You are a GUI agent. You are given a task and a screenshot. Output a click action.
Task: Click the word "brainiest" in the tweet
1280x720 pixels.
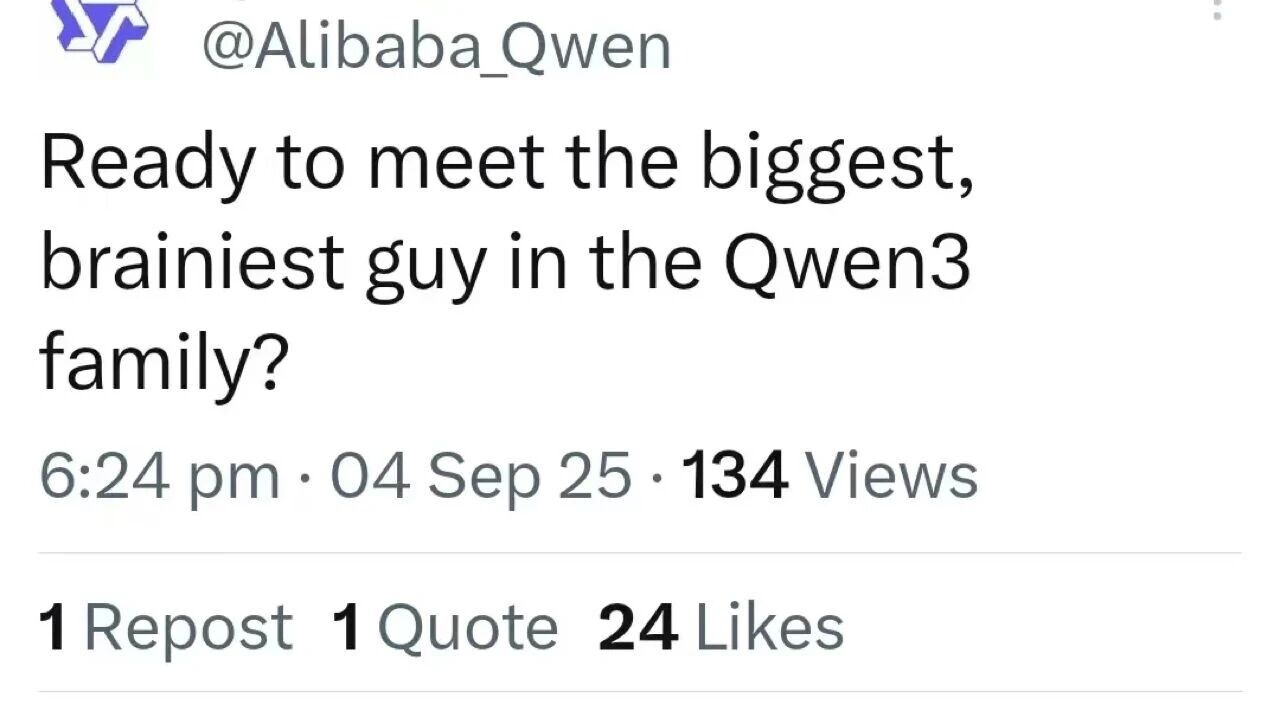tap(192, 264)
